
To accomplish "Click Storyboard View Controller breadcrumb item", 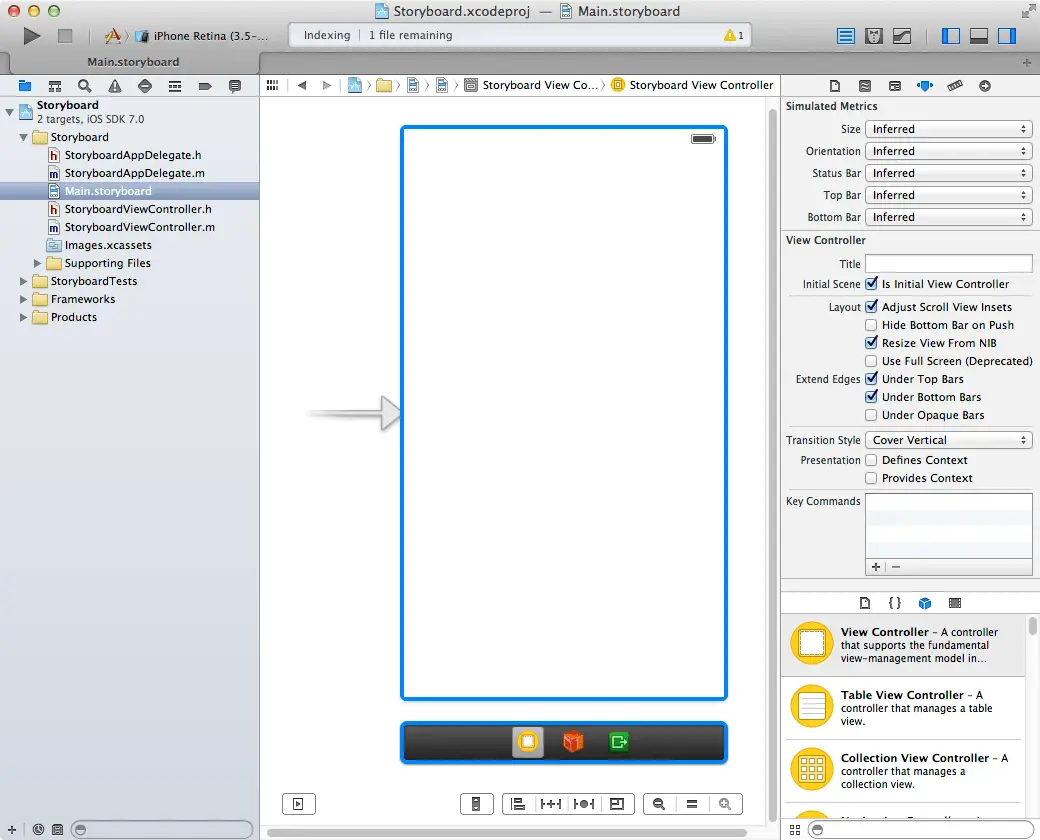I will click(x=701, y=85).
